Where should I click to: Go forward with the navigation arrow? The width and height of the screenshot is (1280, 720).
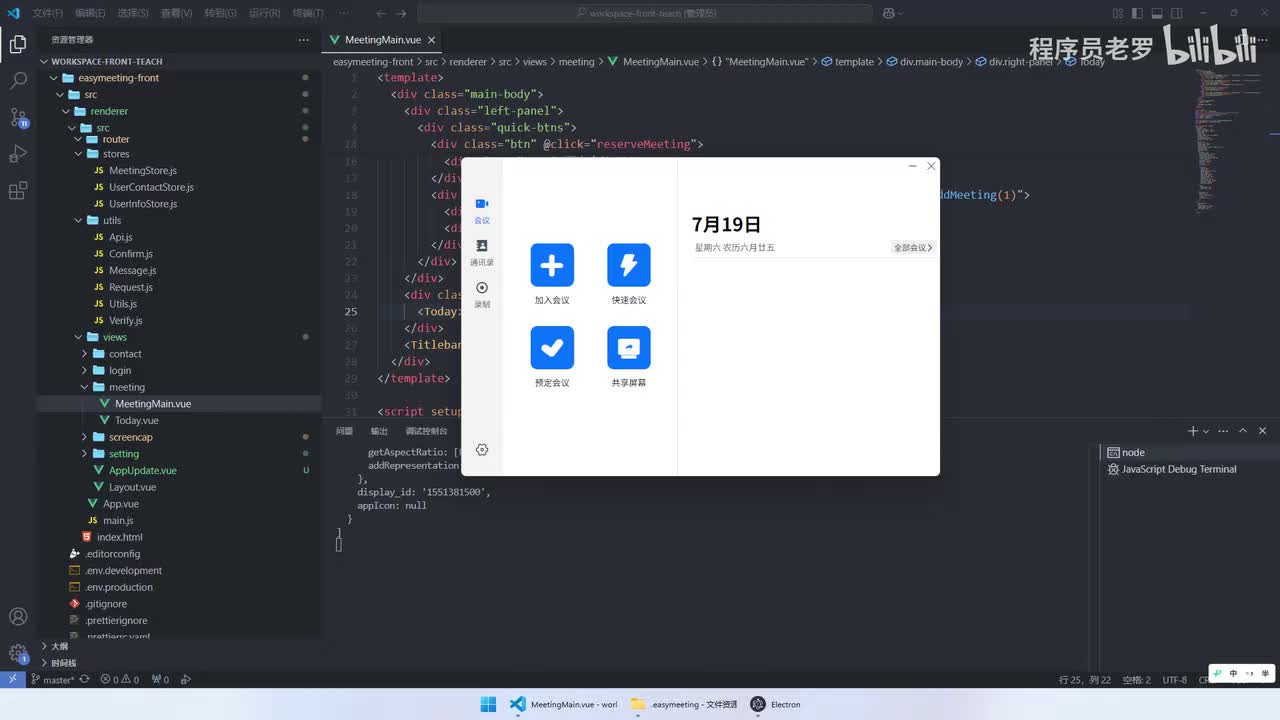[x=402, y=13]
